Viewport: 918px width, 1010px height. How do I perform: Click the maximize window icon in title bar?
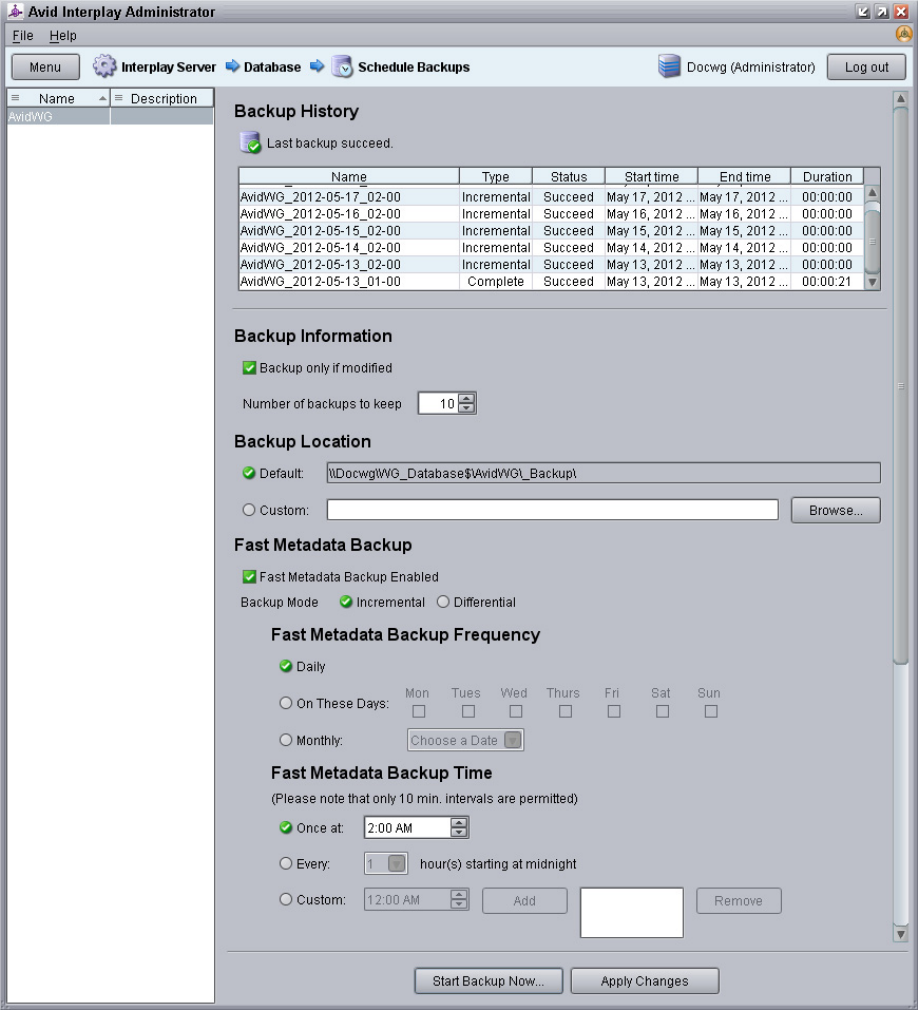coord(882,12)
